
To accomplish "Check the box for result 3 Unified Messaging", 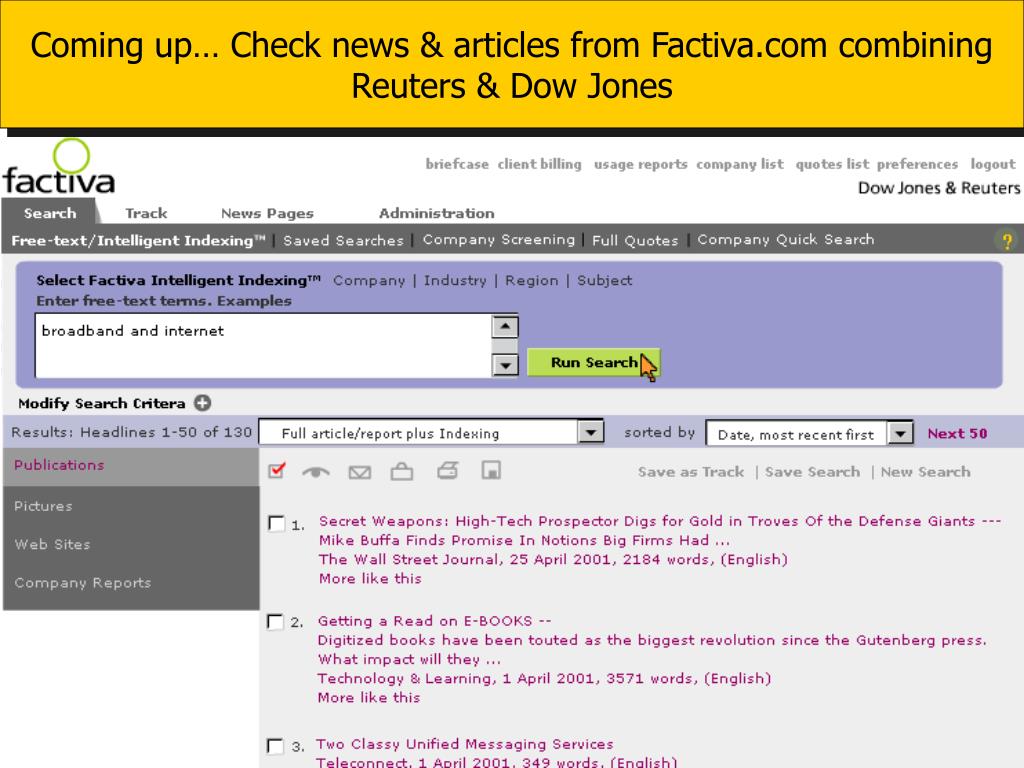I will pos(276,746).
